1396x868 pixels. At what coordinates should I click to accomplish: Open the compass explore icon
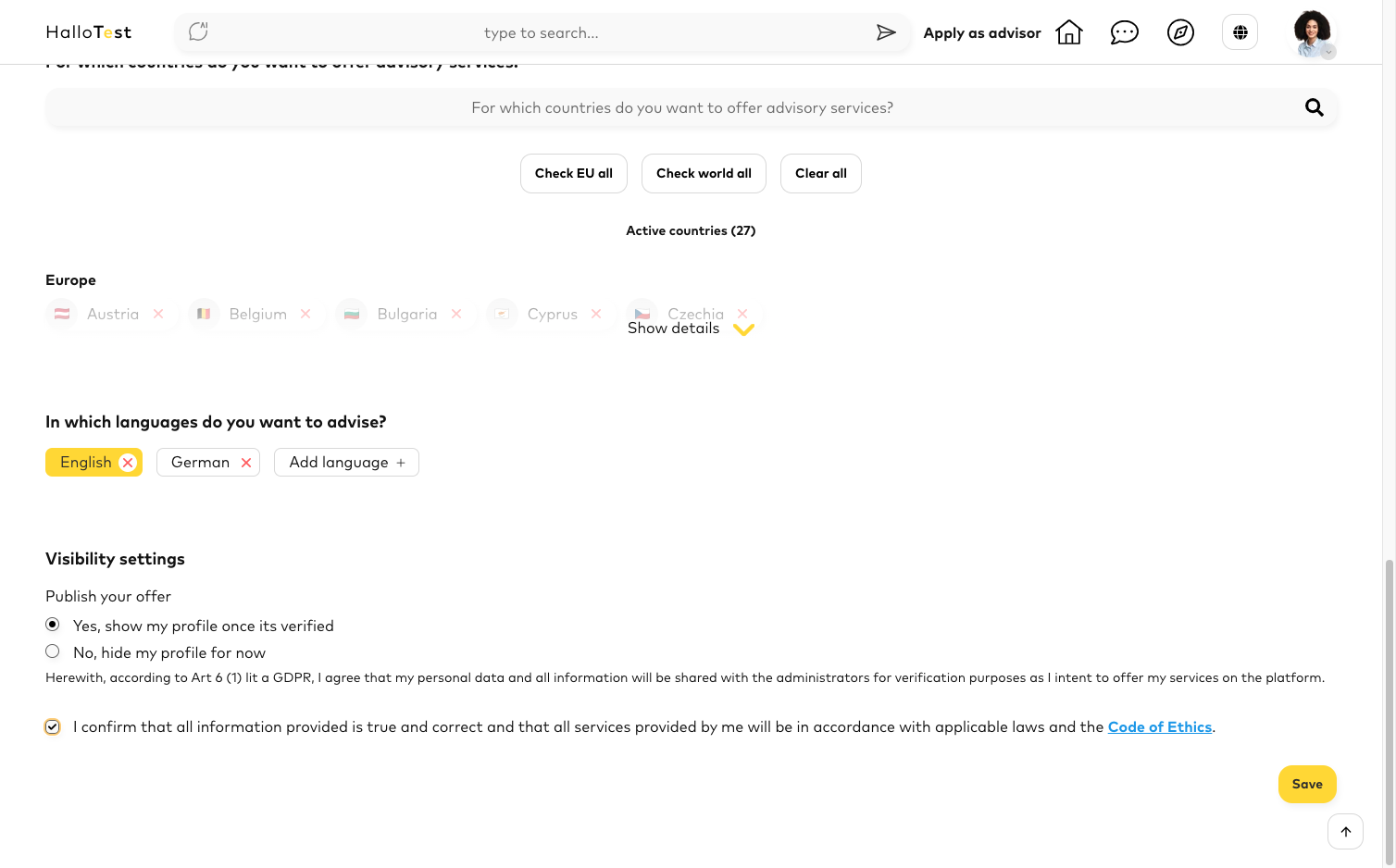(1180, 32)
